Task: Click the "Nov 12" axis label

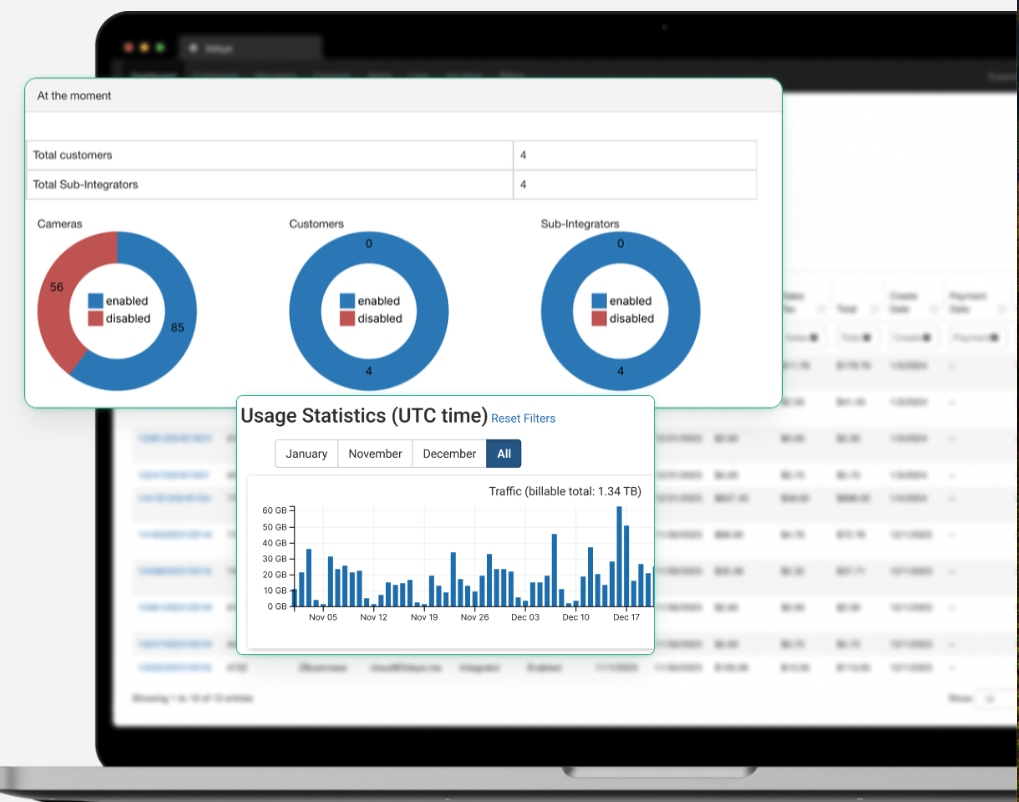Action: click(374, 617)
